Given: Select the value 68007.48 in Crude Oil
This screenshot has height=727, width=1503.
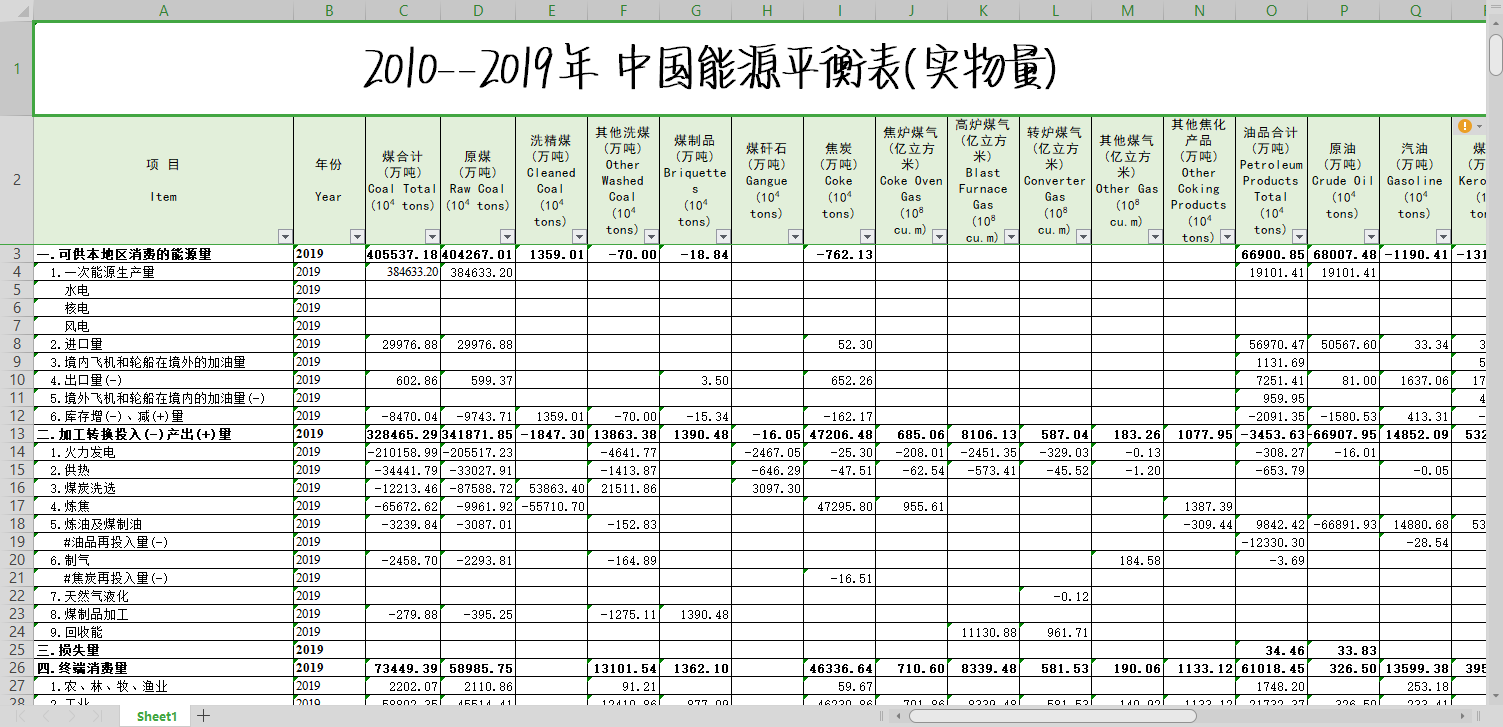Looking at the screenshot, I should [x=1343, y=254].
